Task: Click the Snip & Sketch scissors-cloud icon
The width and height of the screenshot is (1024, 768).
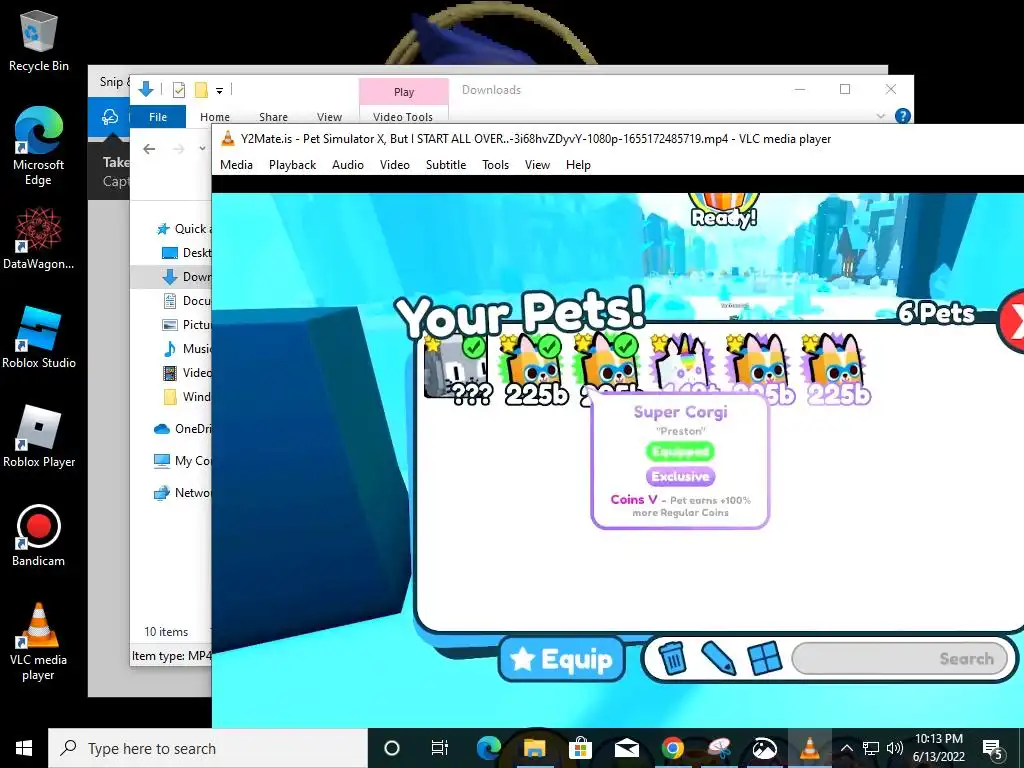Action: [x=110, y=117]
